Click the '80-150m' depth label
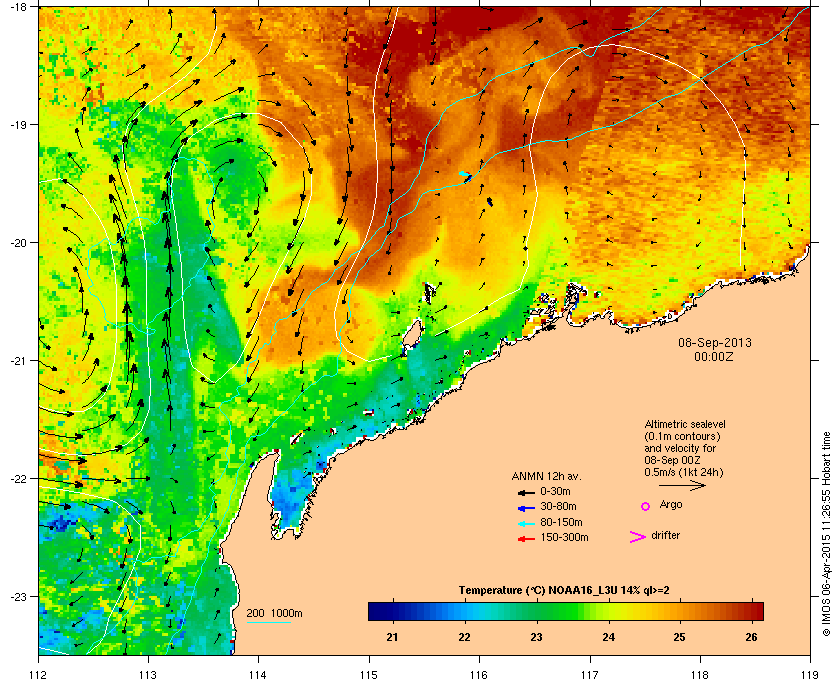 tap(561, 522)
